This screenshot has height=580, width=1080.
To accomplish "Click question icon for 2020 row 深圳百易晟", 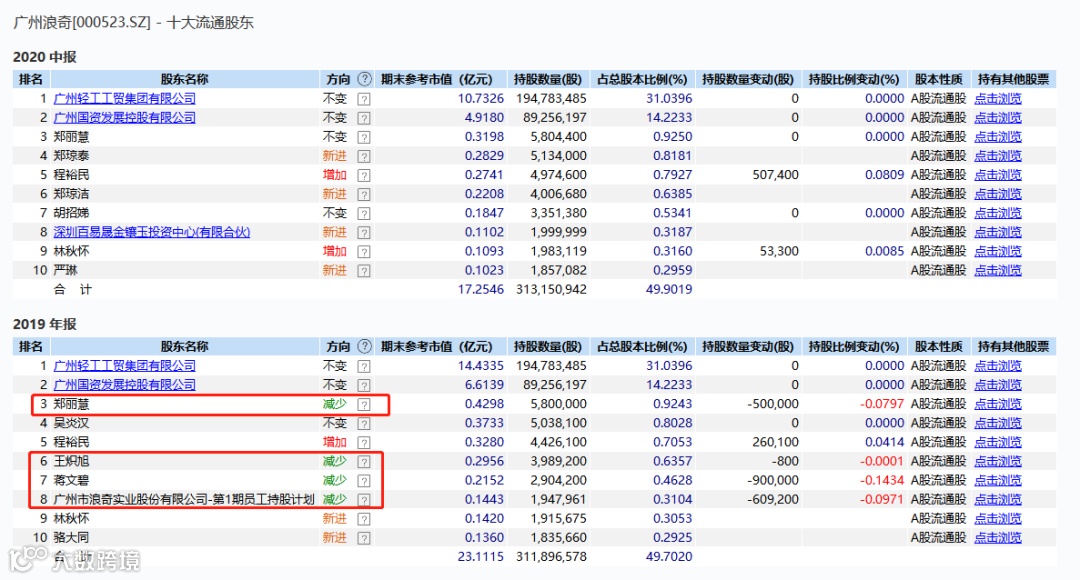I will [364, 233].
